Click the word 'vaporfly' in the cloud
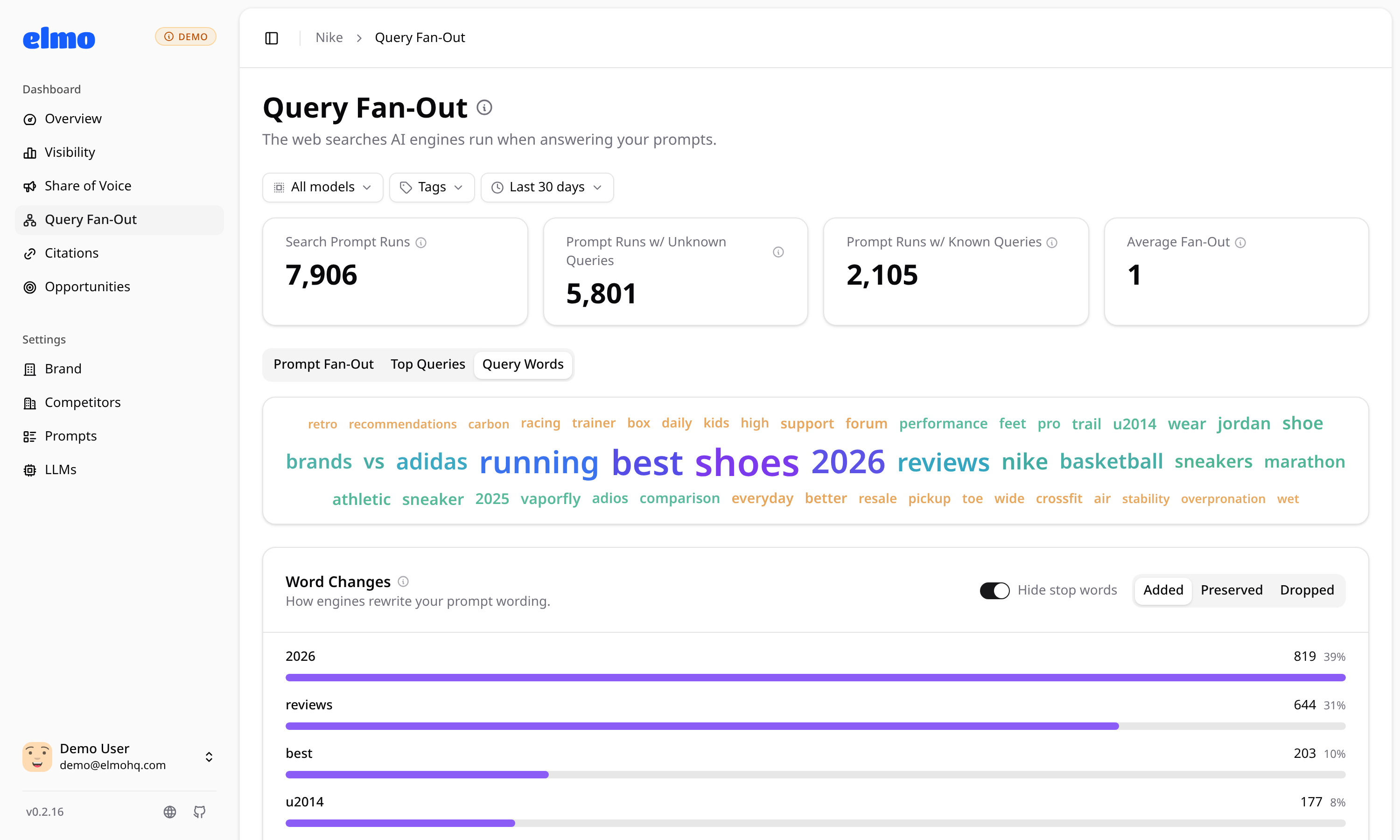The height and width of the screenshot is (840, 1400). [551, 499]
